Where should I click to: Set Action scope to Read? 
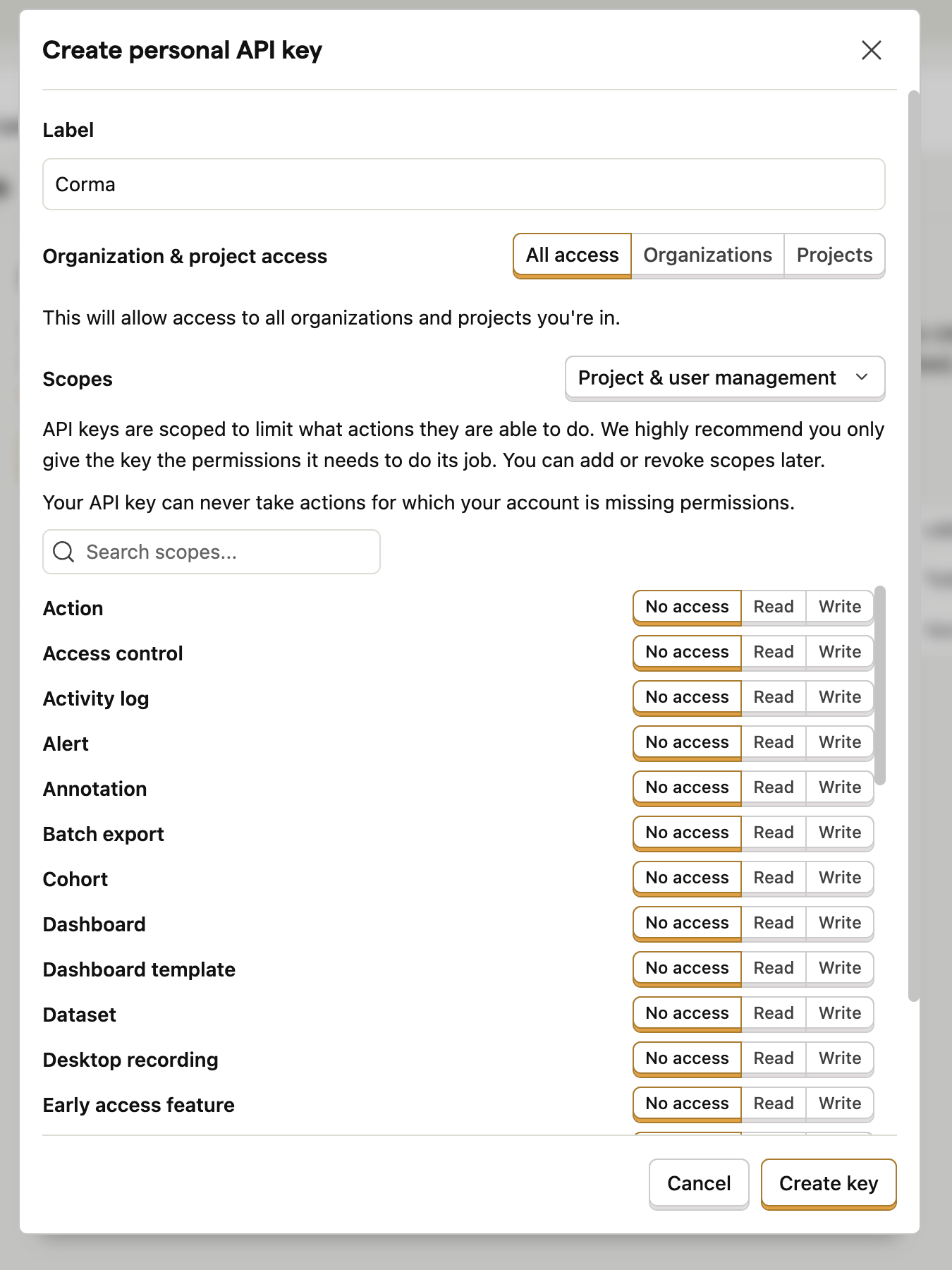[x=773, y=607]
